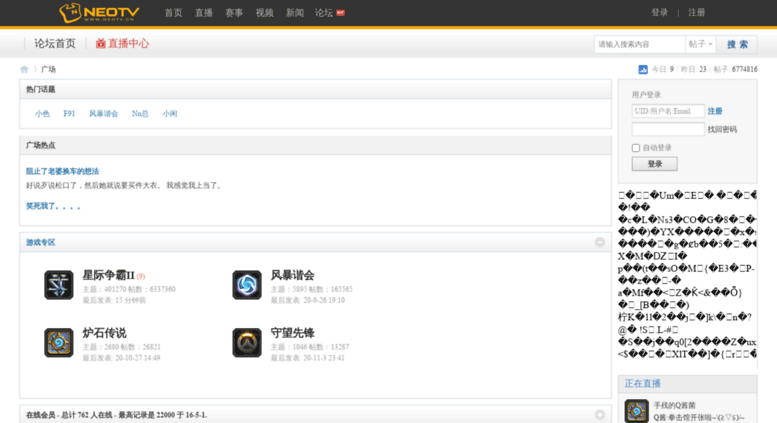777x423 pixels.
Task: Click 最后发表: 15 分钟前 under 星际争霸II
Action: pyautogui.click(x=114, y=300)
